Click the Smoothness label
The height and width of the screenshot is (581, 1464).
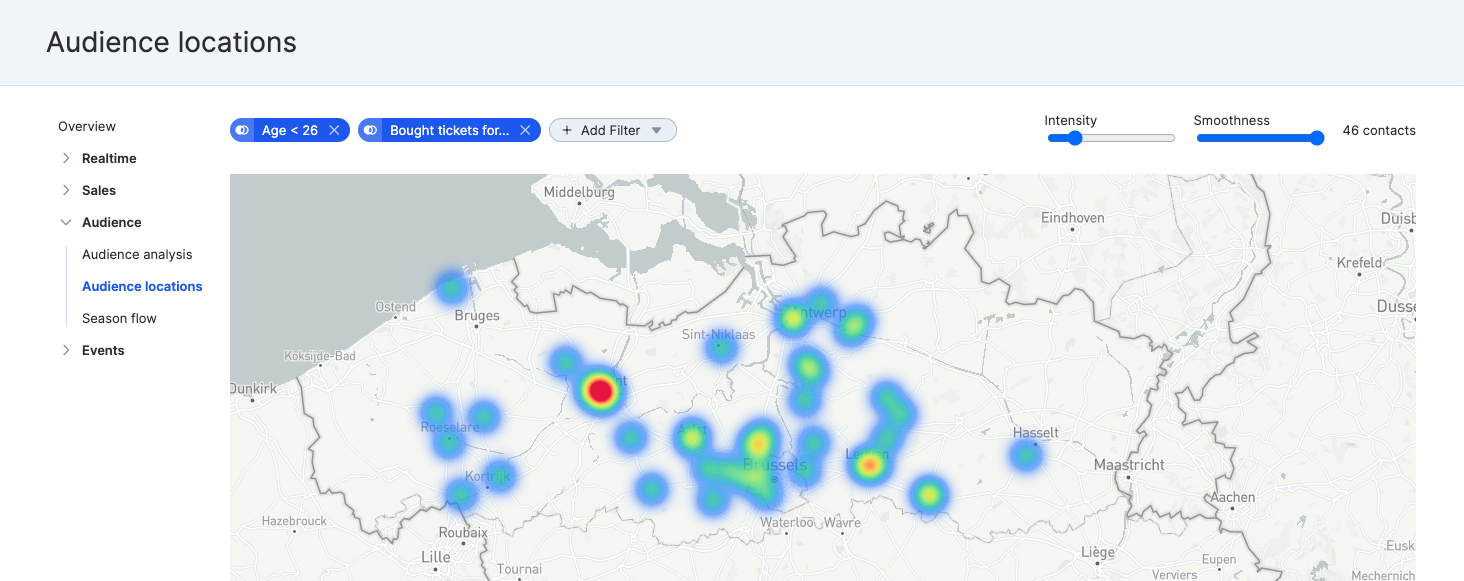[1231, 120]
